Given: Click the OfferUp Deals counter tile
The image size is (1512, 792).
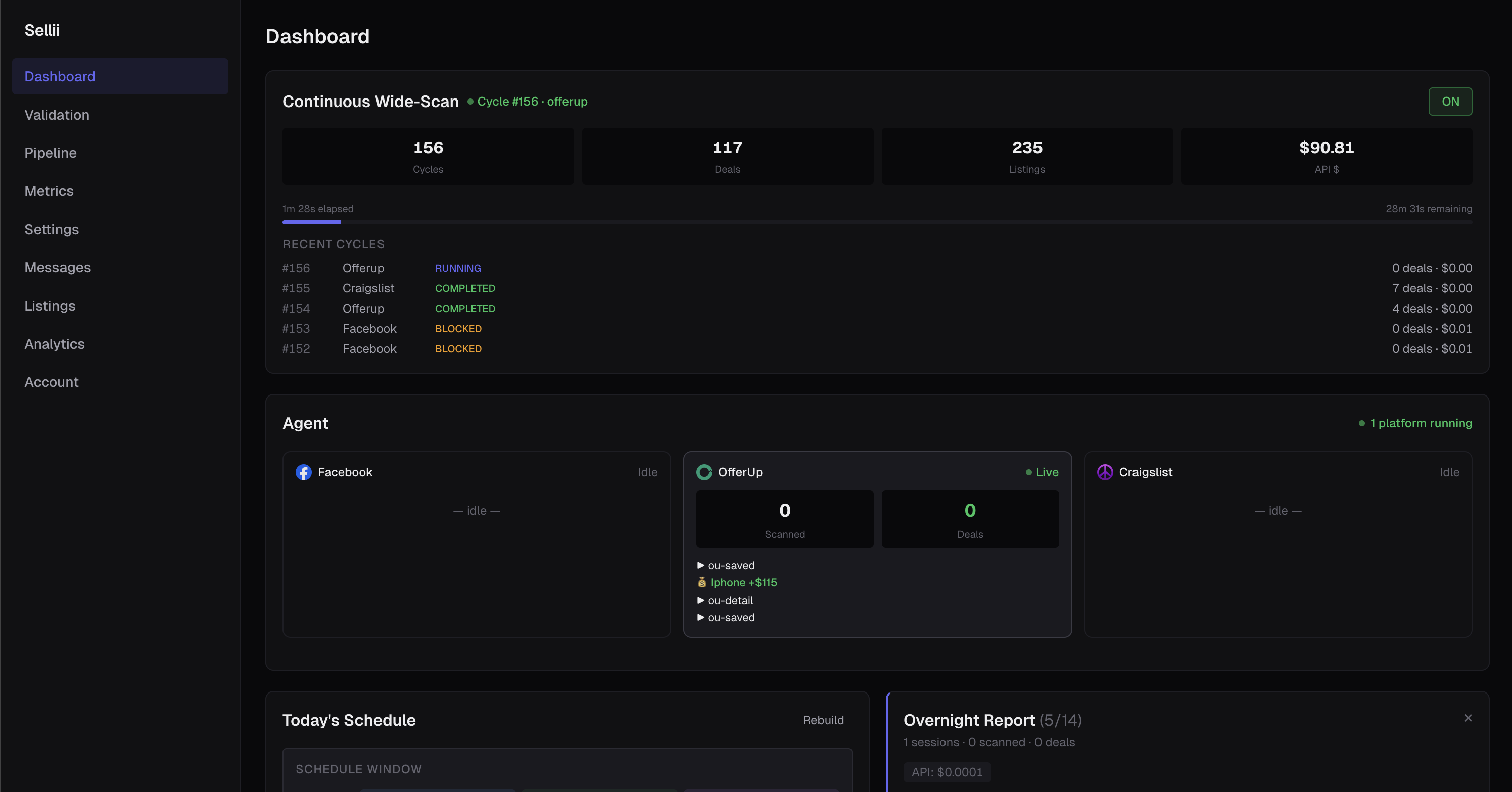Looking at the screenshot, I should pos(970,519).
